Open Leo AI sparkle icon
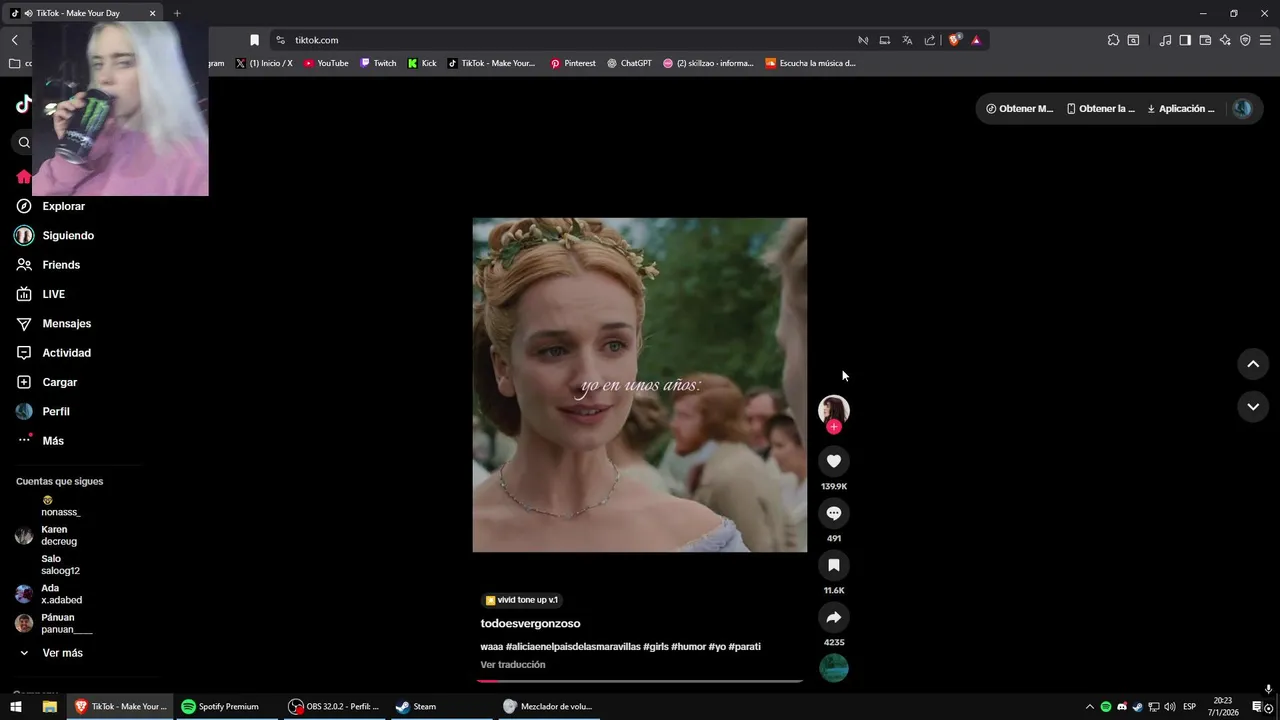 point(1225,40)
